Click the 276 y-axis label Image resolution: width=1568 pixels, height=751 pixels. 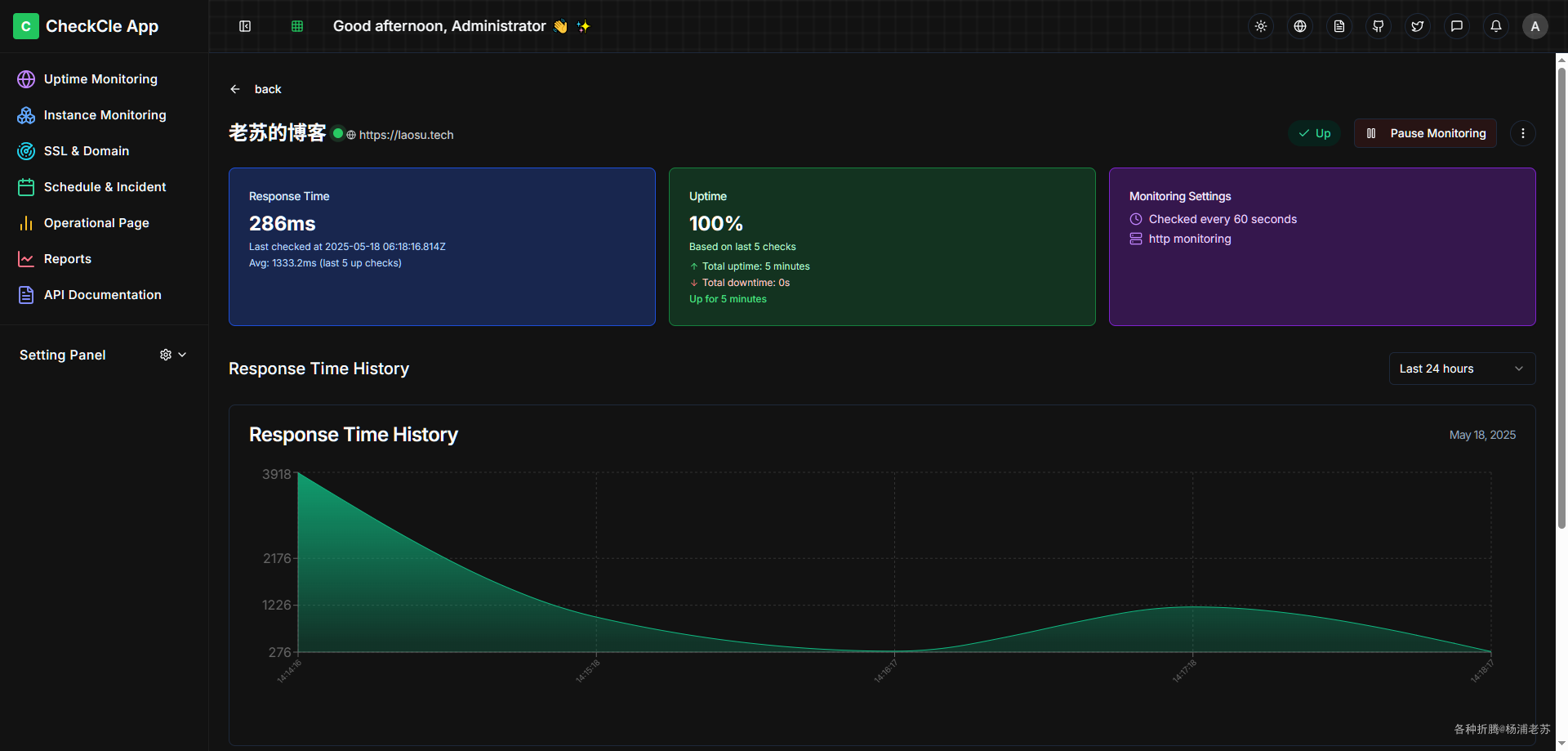coord(280,652)
